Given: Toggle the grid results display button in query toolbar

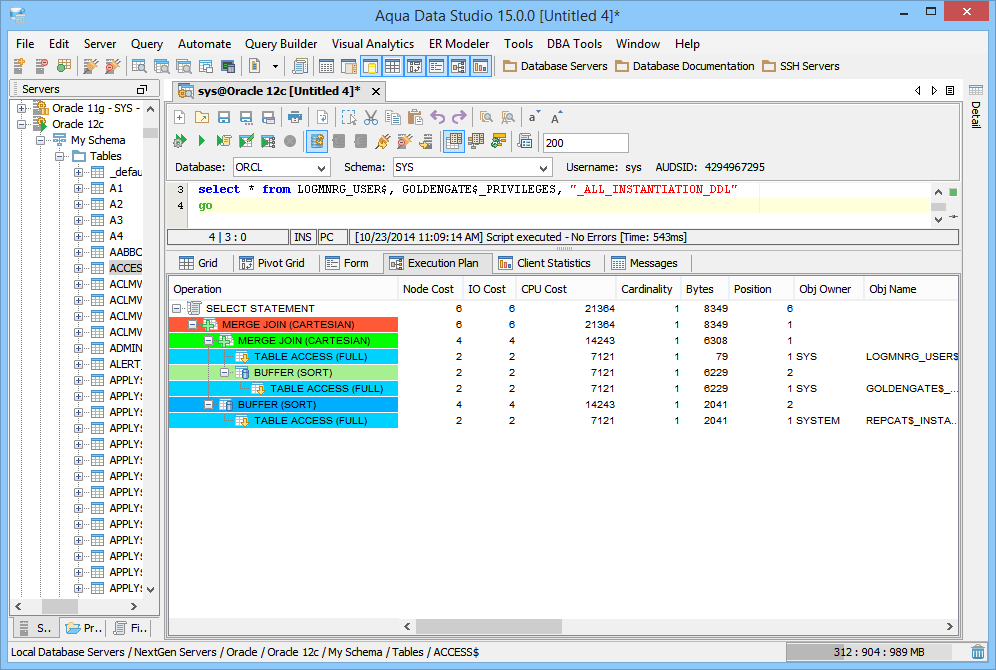Looking at the screenshot, I should pyautogui.click(x=454, y=141).
